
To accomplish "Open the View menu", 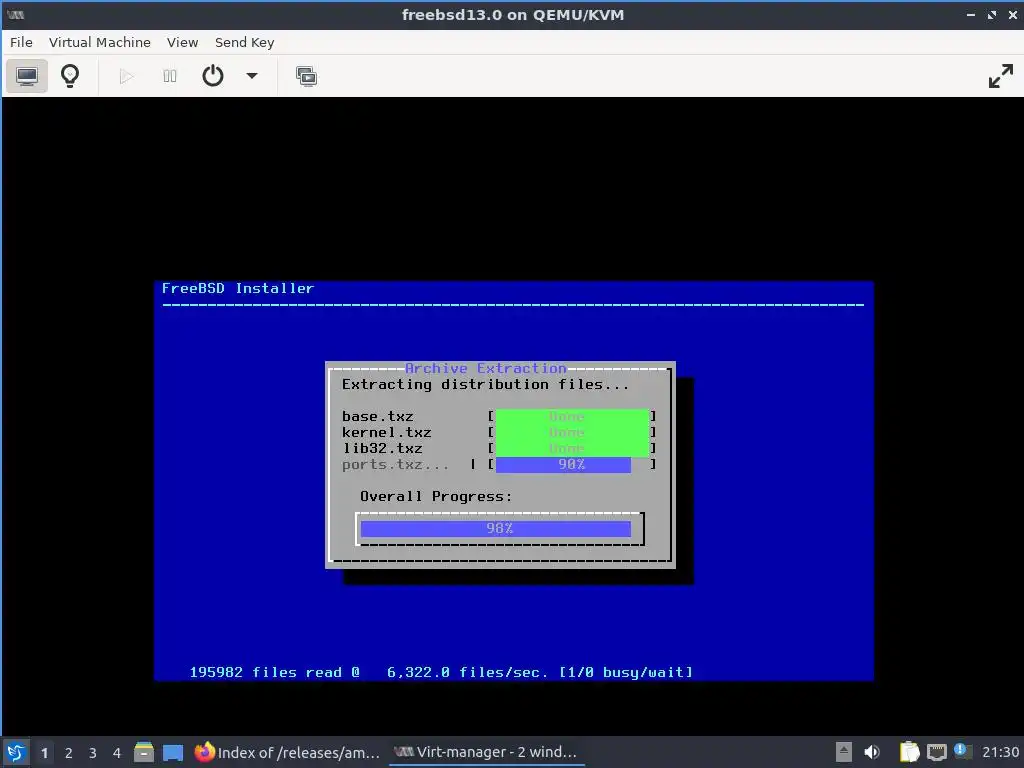I will (182, 42).
